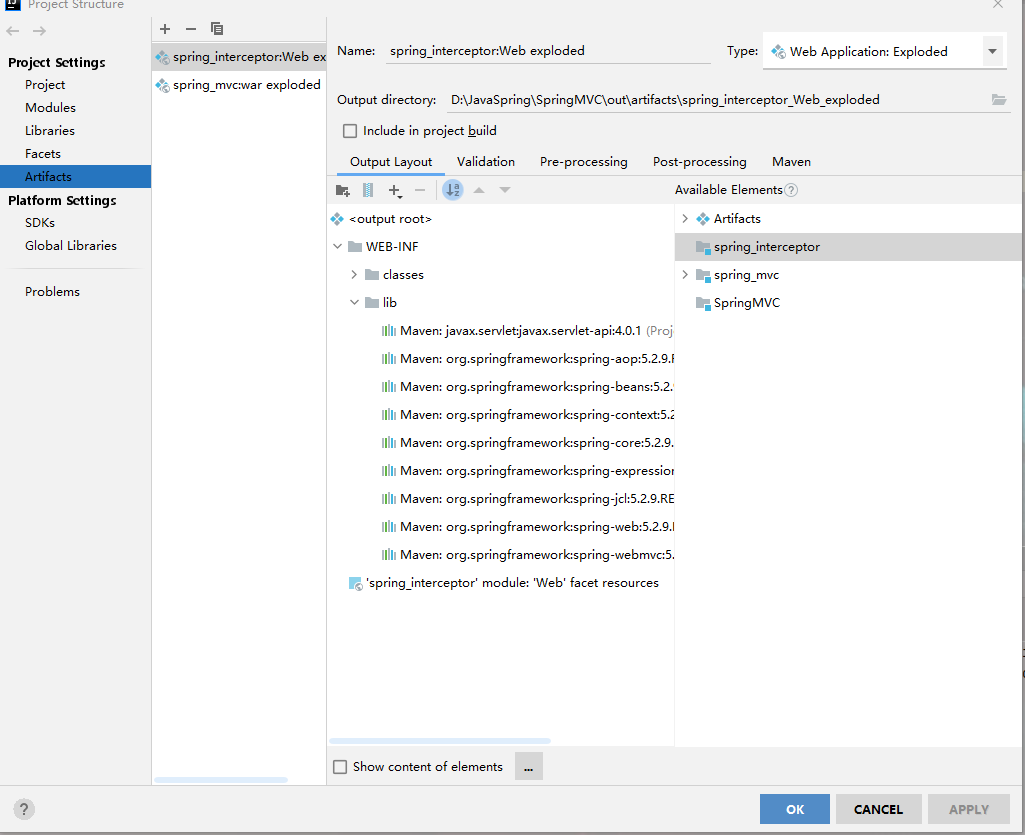Select the javax.servlet-api Maven library entry
The height and width of the screenshot is (835, 1025).
coord(527,331)
